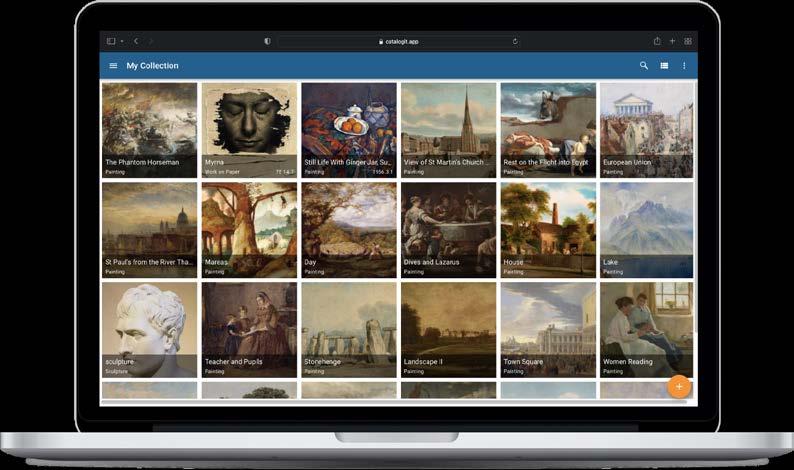Open the European Union painting
794x470 pixels.
pos(647,130)
